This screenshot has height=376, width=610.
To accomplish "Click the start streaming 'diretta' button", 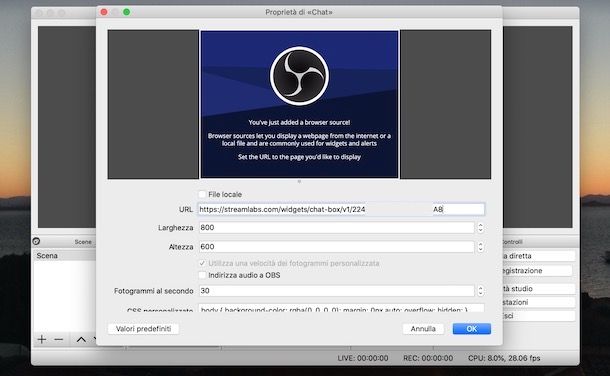I will click(x=538, y=256).
